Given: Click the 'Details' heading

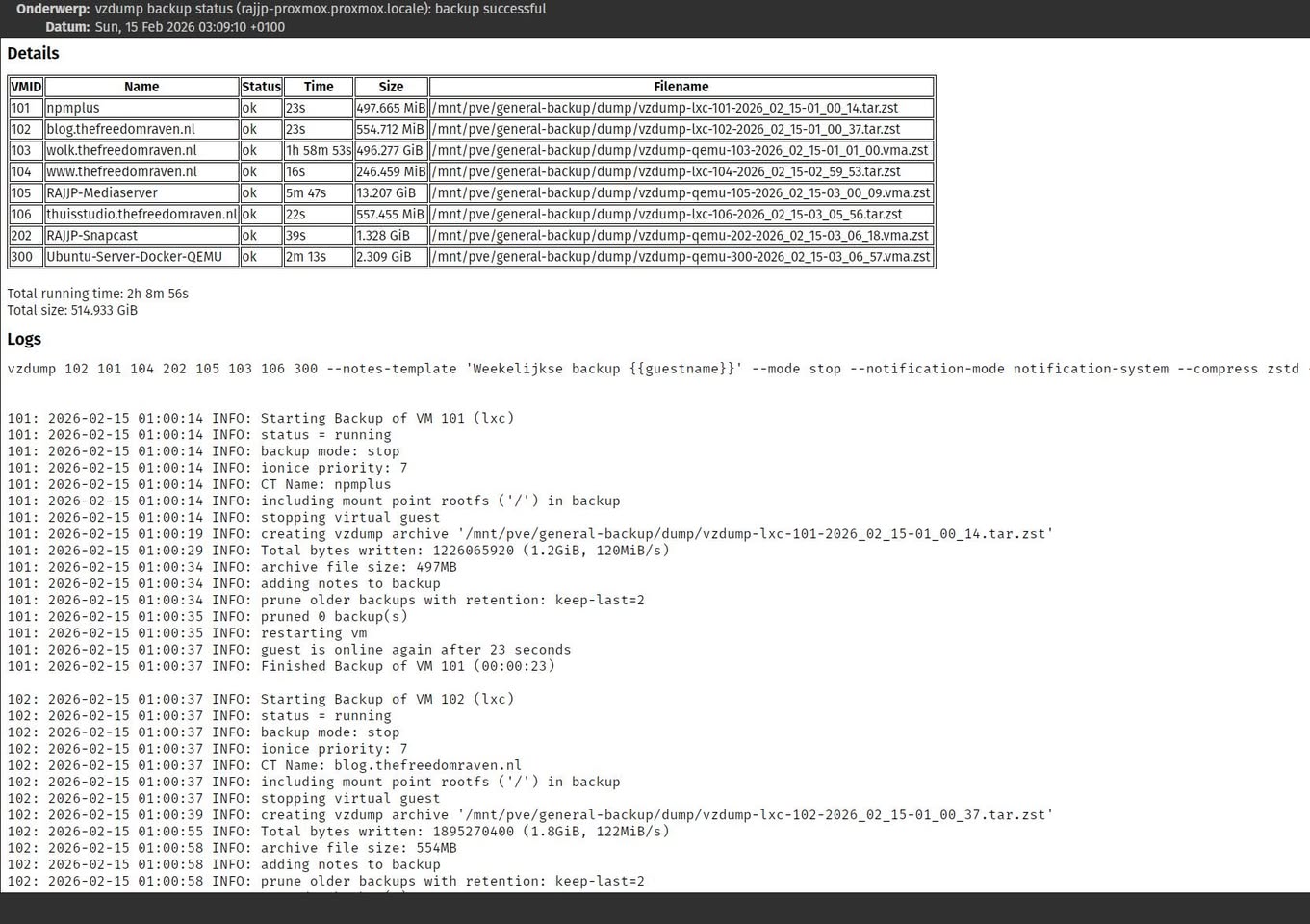Looking at the screenshot, I should coord(33,54).
